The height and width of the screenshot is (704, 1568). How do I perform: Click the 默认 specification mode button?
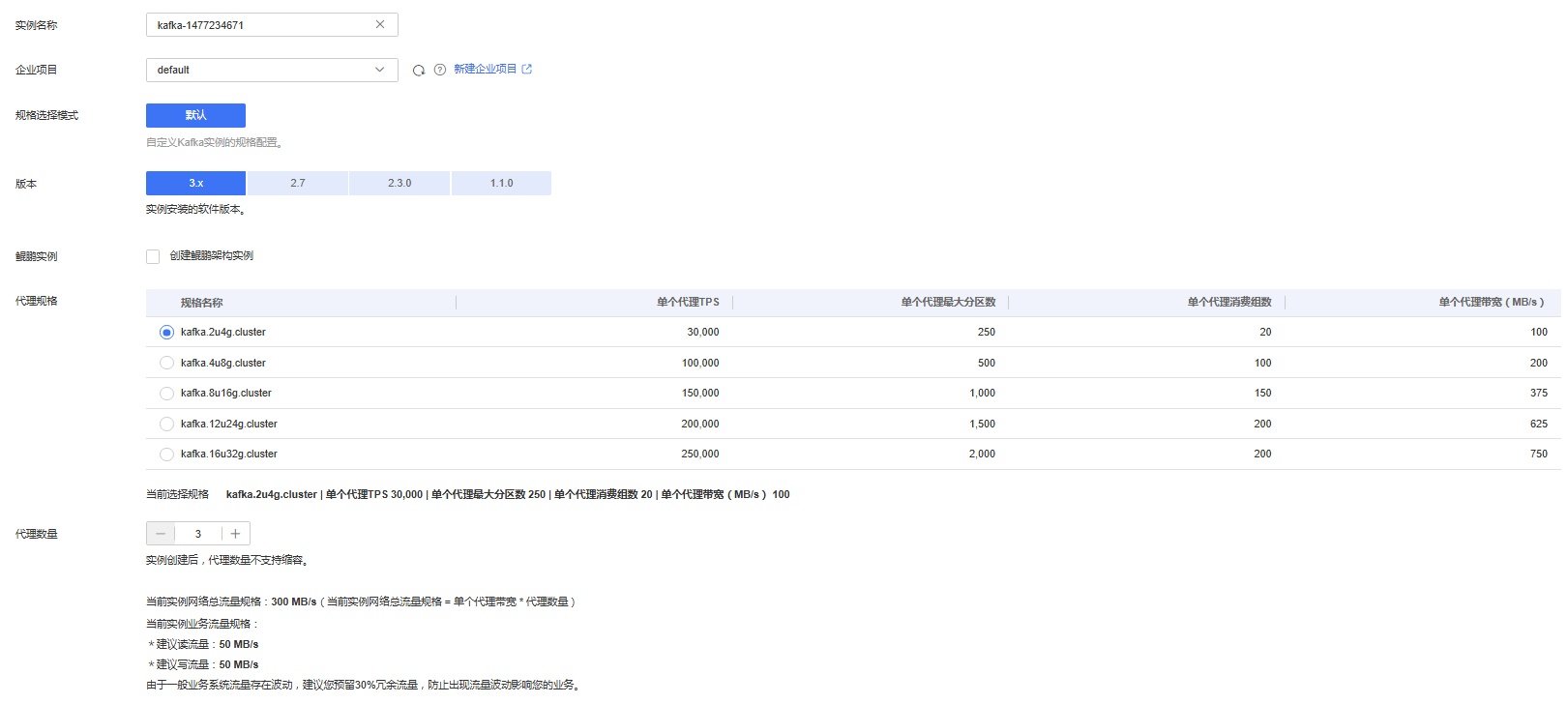pos(195,116)
